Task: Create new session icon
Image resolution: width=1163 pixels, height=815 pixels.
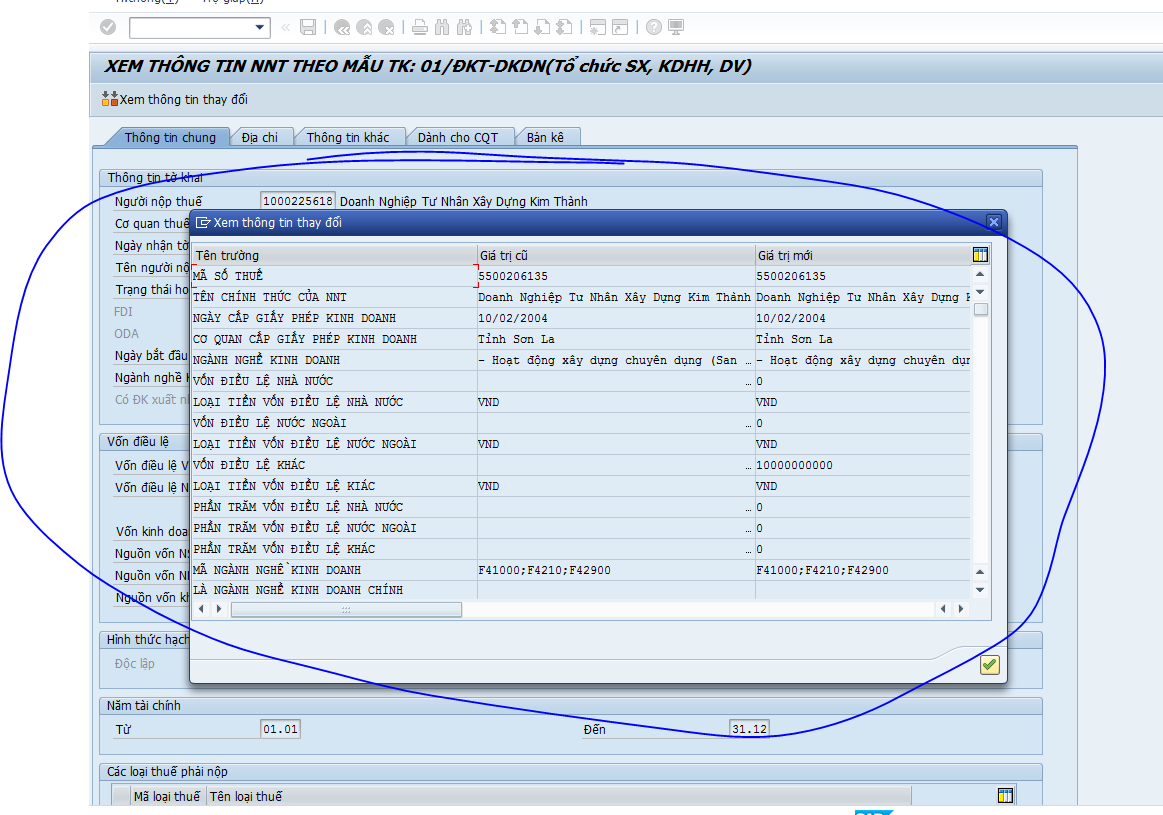Action: (x=598, y=27)
